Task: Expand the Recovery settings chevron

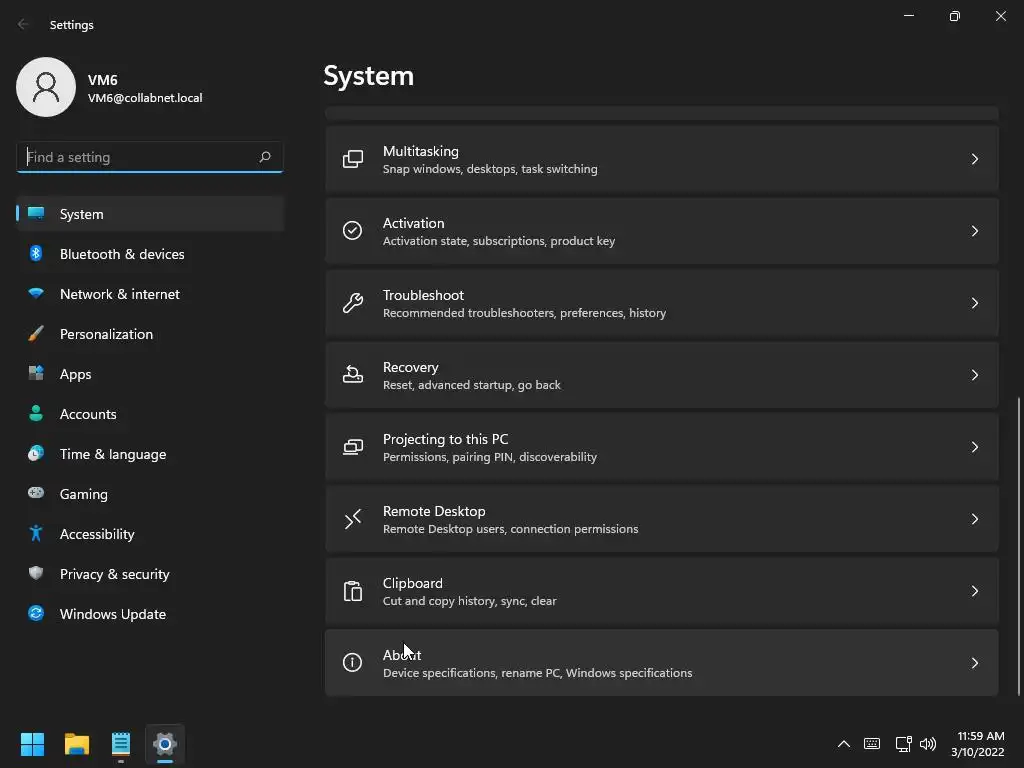Action: point(974,375)
